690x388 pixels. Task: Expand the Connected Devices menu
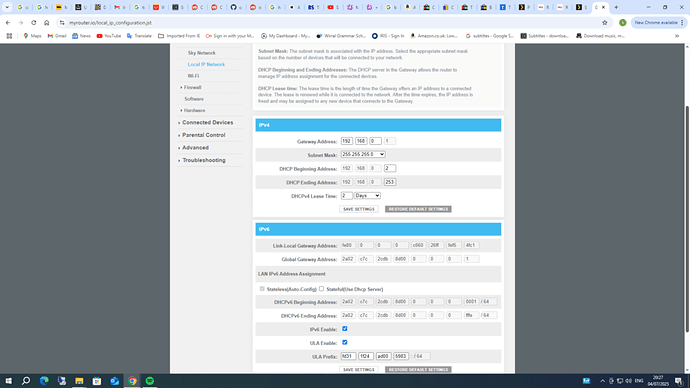[x=207, y=123]
